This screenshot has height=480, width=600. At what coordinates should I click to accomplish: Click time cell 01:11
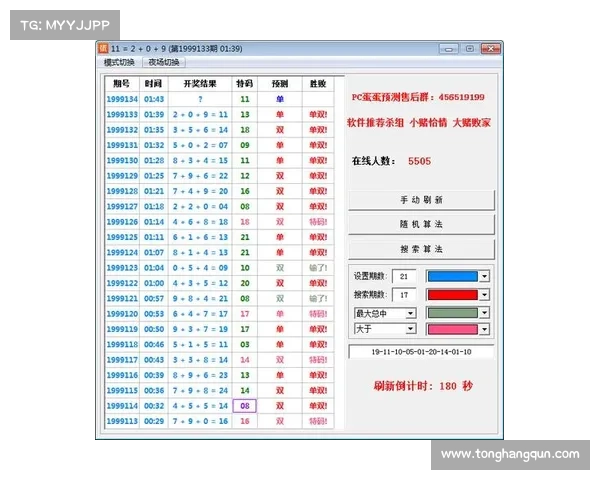pyautogui.click(x=154, y=237)
